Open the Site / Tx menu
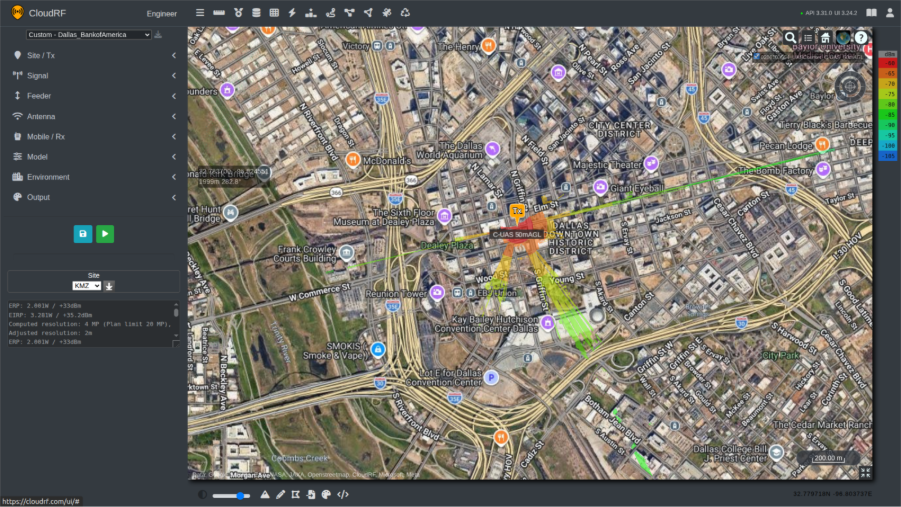901x507 pixels. [x=94, y=55]
